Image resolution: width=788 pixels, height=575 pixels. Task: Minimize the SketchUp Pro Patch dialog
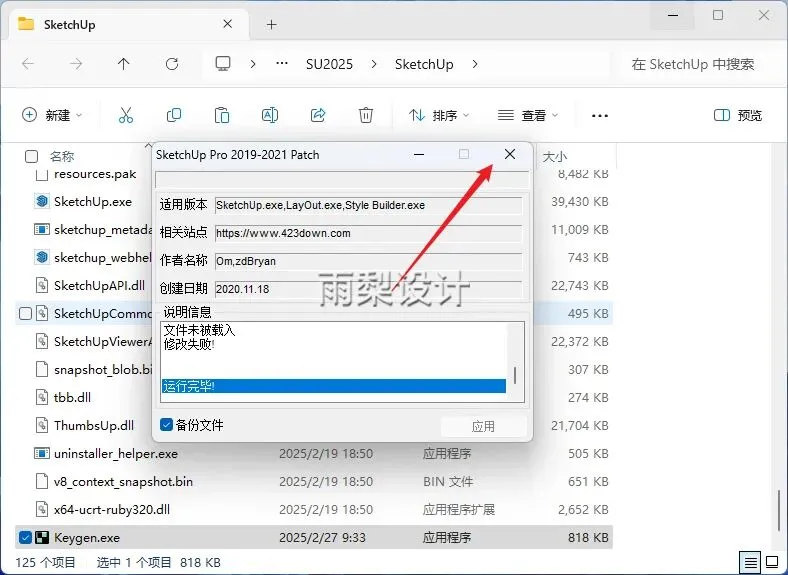point(419,154)
